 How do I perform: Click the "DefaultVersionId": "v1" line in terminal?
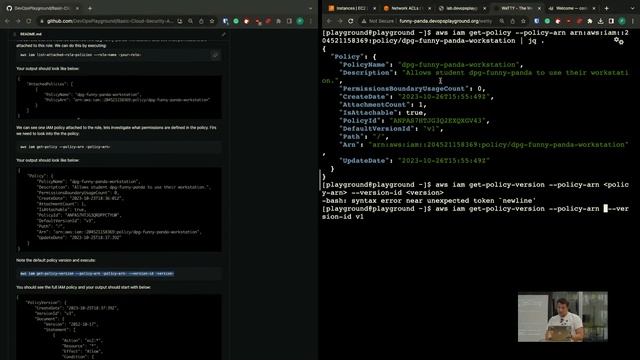pyautogui.click(x=392, y=129)
